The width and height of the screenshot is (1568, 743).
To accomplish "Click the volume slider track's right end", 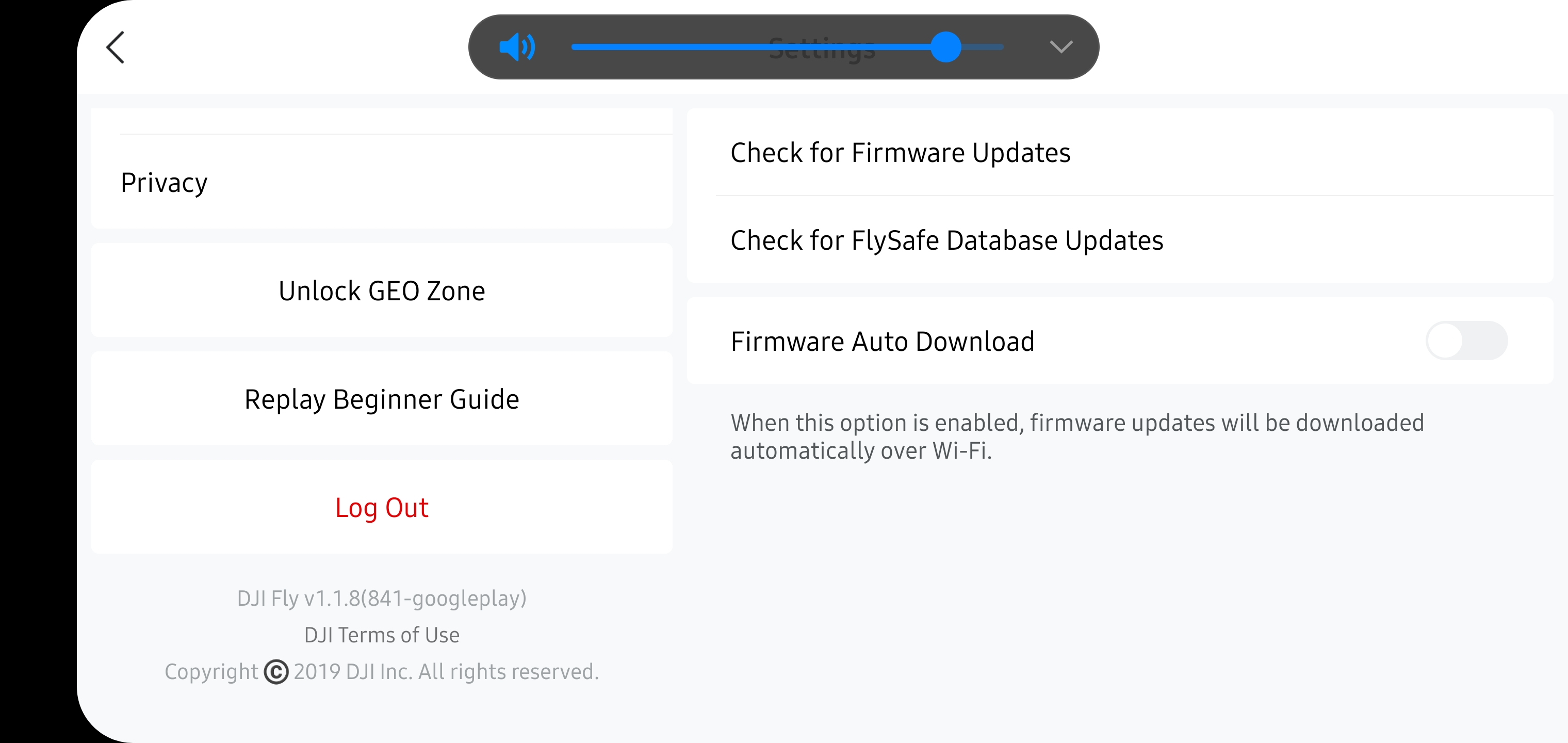I will (x=992, y=47).
